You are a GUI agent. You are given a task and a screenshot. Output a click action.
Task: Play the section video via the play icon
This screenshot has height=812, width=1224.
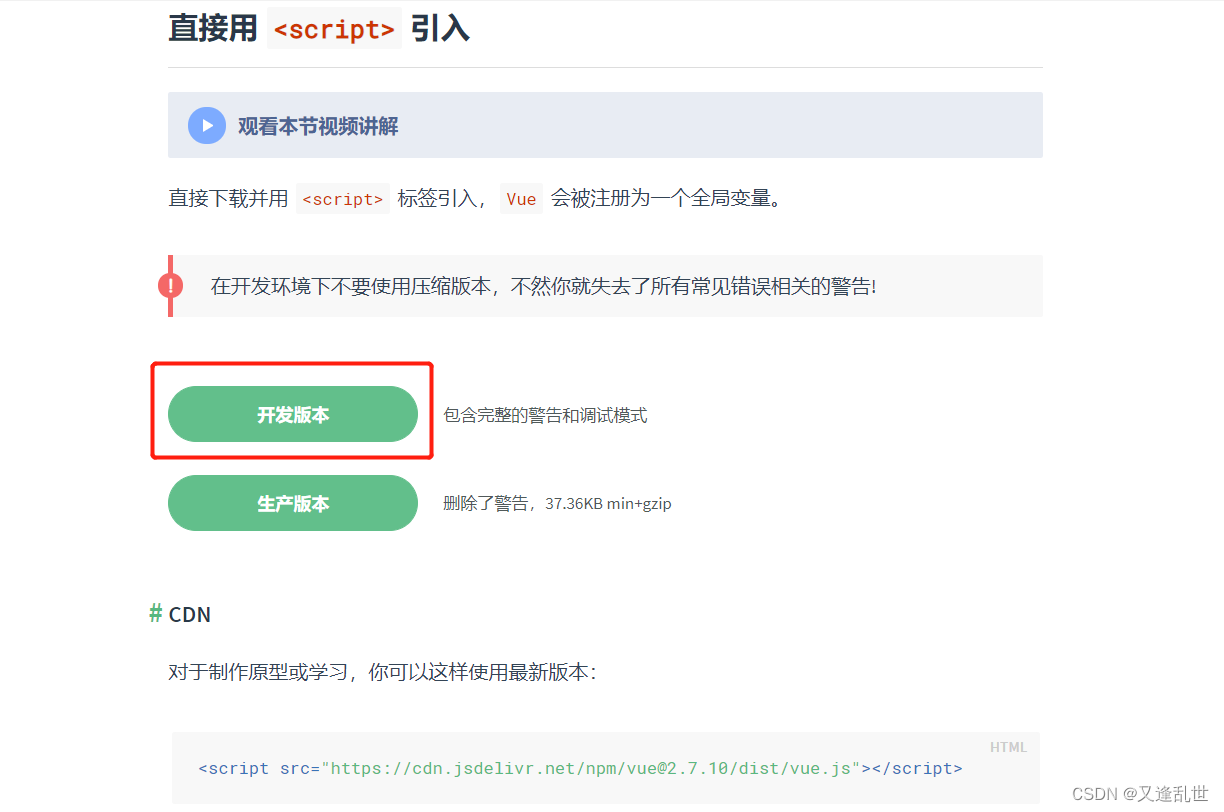206,124
